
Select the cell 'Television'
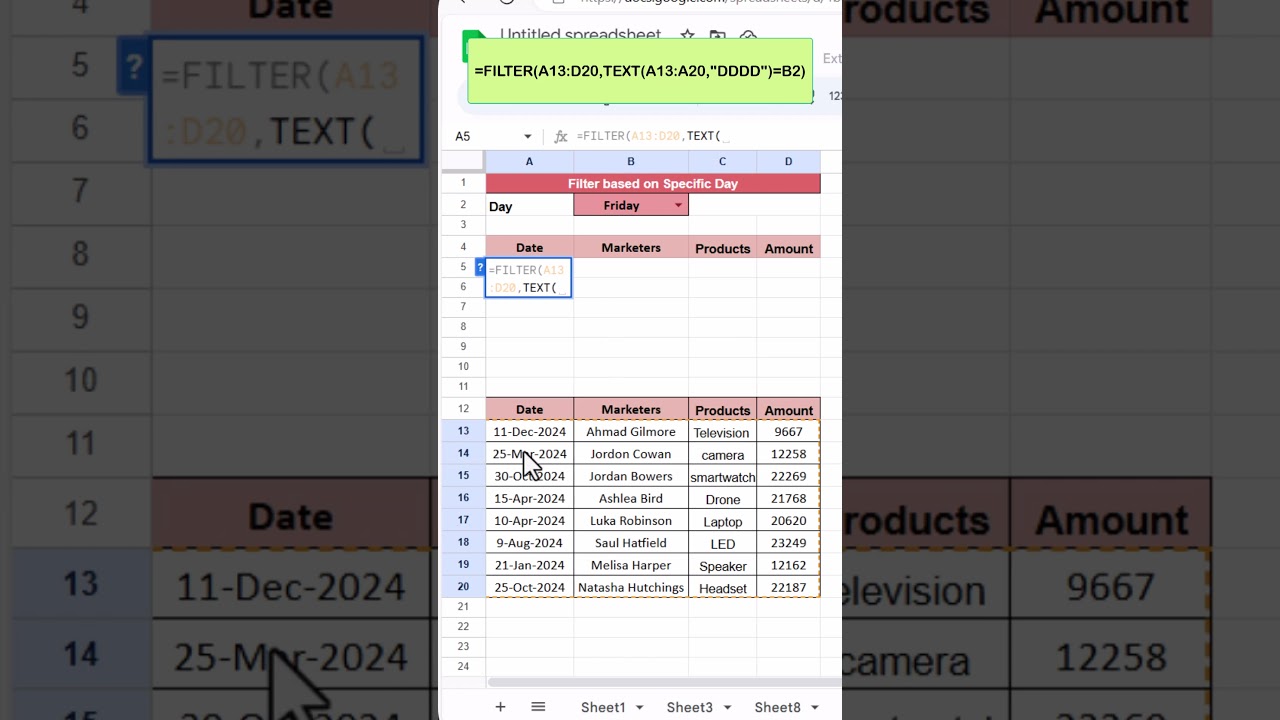pos(722,432)
